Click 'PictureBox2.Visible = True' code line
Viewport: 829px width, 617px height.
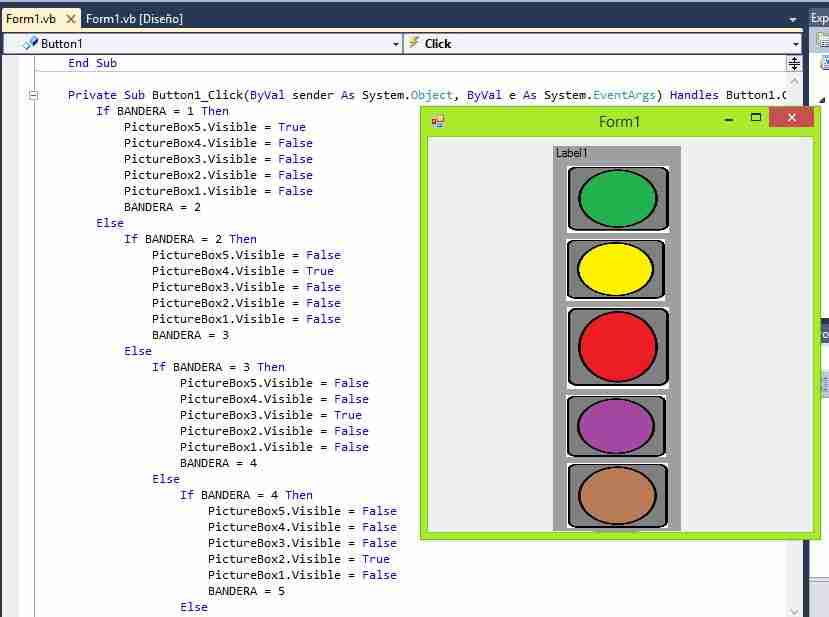tap(299, 559)
